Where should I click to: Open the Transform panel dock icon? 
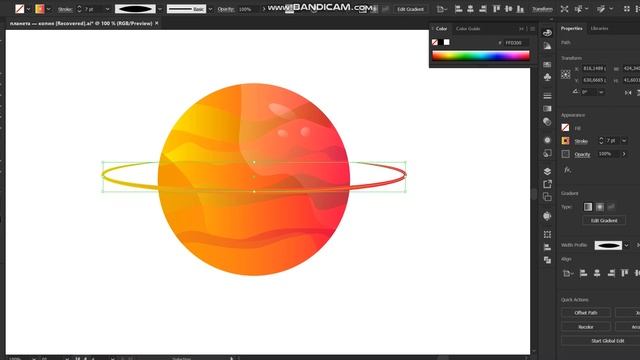click(547, 234)
